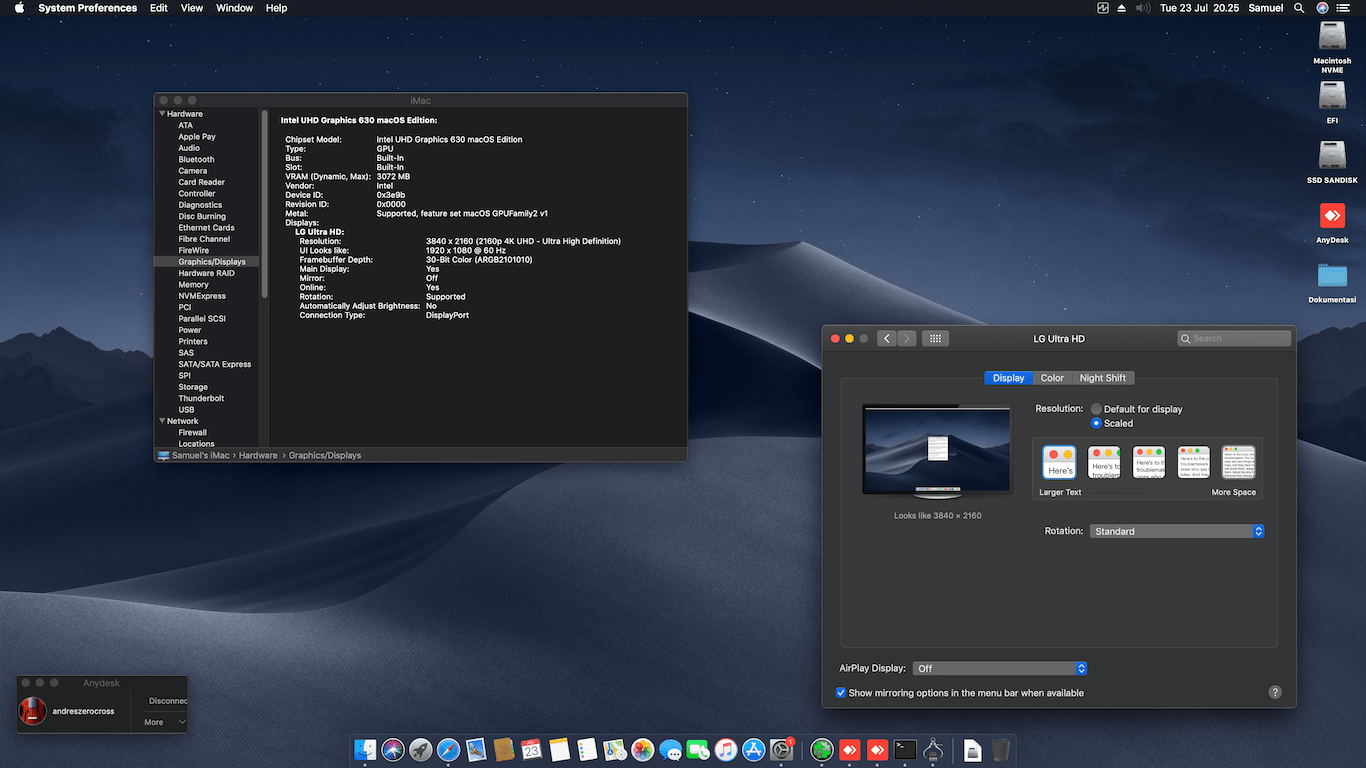Open Terminal from the Dock
This screenshot has height=768, width=1366.
pos(905,749)
